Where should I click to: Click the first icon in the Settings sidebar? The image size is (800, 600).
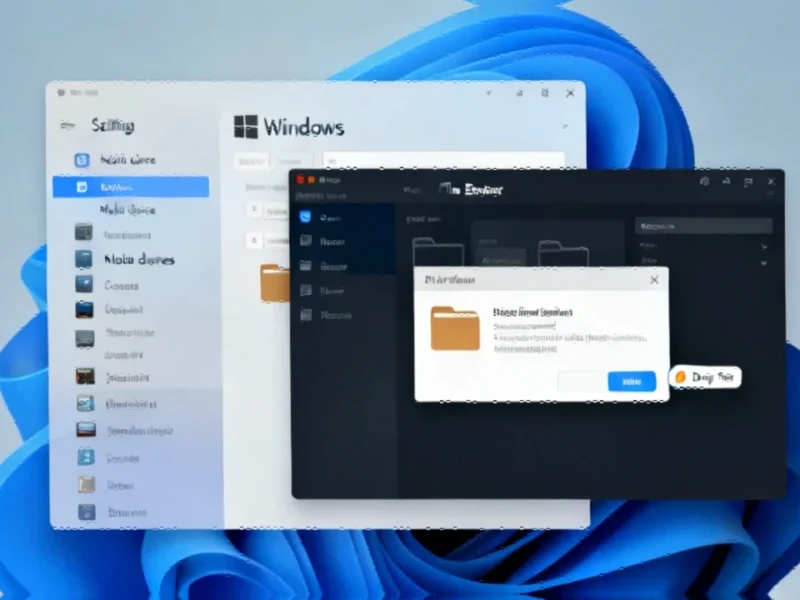pyautogui.click(x=83, y=160)
